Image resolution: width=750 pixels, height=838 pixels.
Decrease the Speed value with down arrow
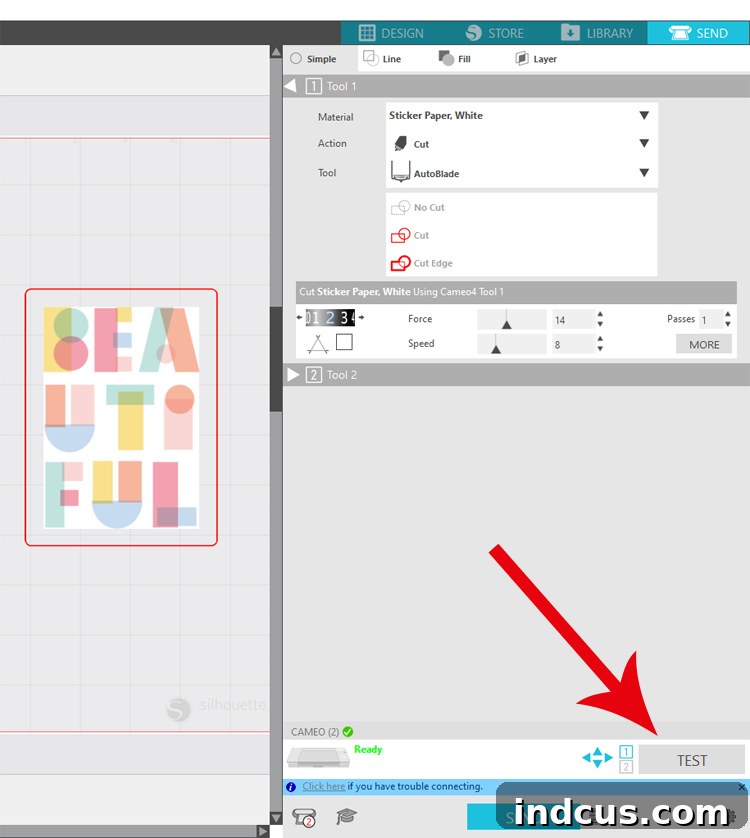point(600,348)
